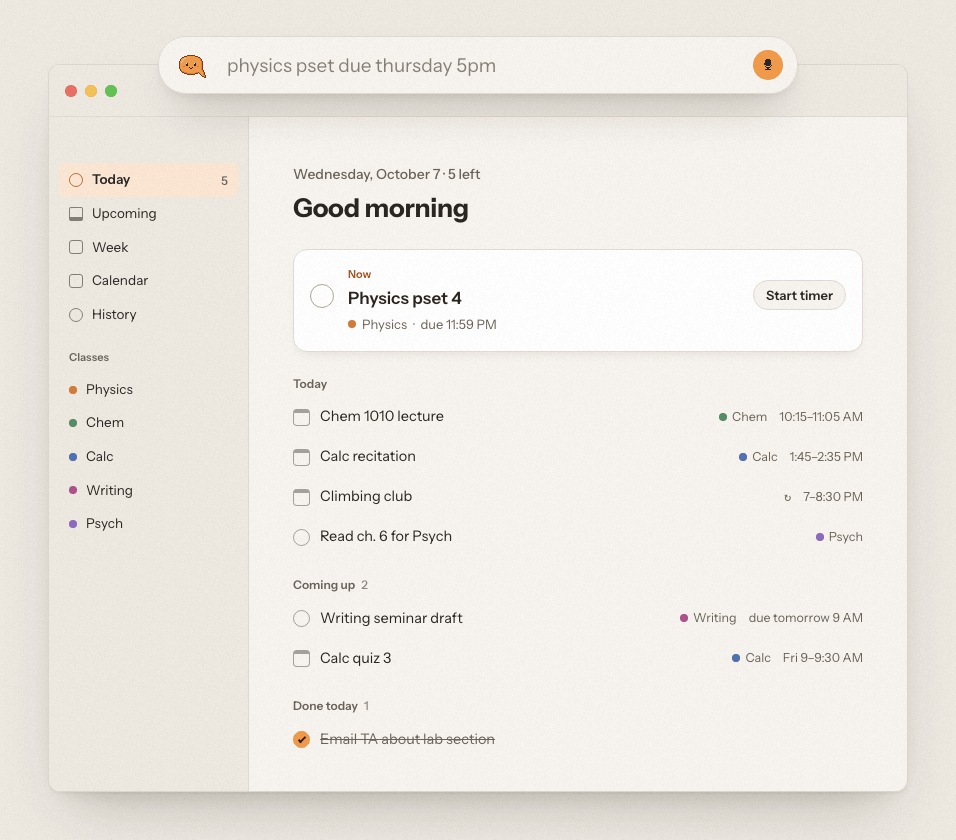Click the calendar icon beside Chem 1010 lecture
Viewport: 956px width, 840px height.
pos(301,417)
